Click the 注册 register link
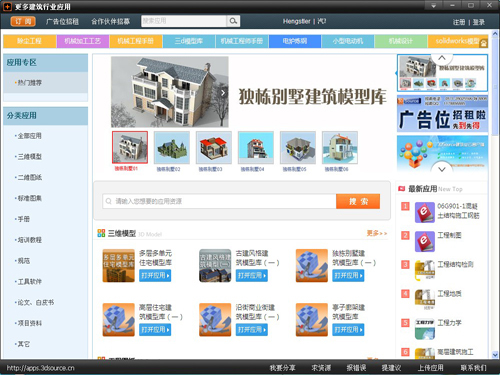The width and height of the screenshot is (500, 375). [459, 22]
